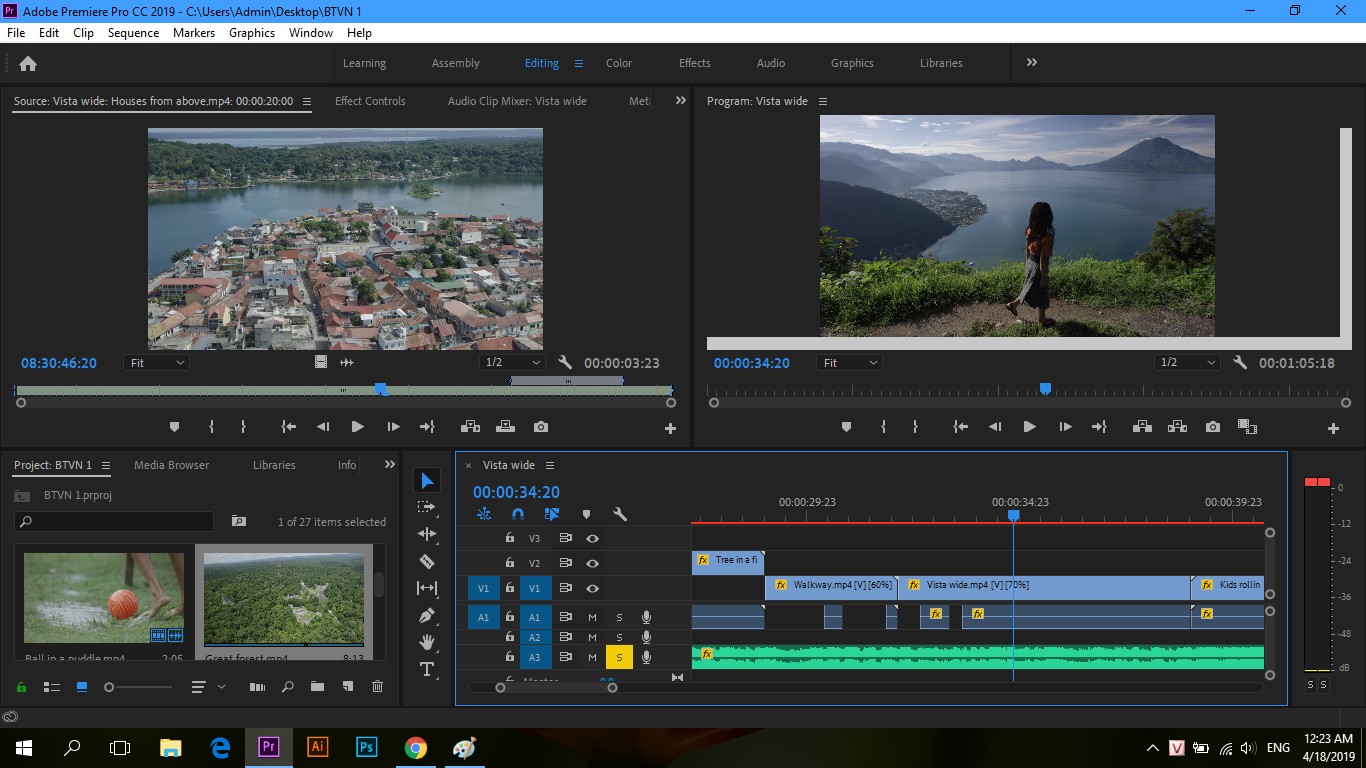
Task: Click Insert button in Source monitor
Action: pos(469,427)
